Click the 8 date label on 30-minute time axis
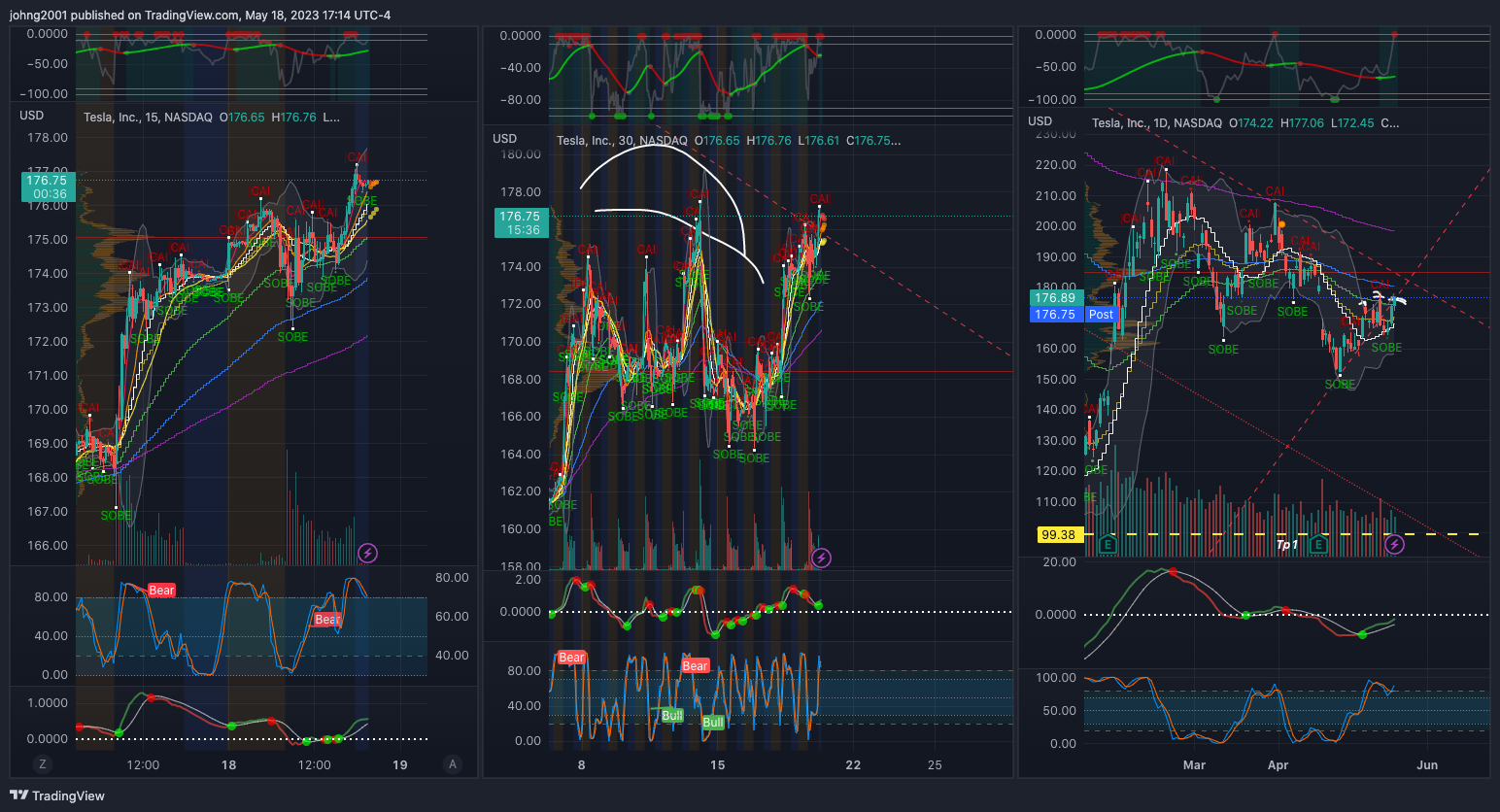1500x812 pixels. tap(581, 765)
